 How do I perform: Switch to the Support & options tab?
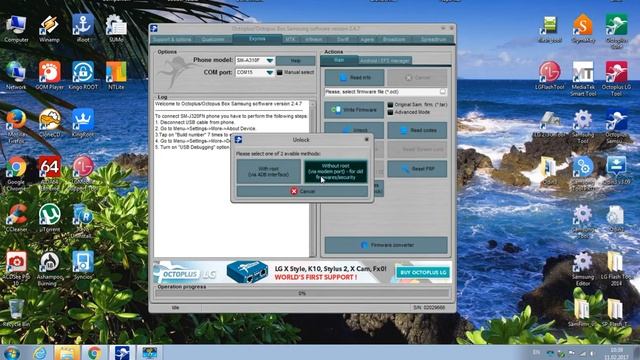(x=172, y=40)
